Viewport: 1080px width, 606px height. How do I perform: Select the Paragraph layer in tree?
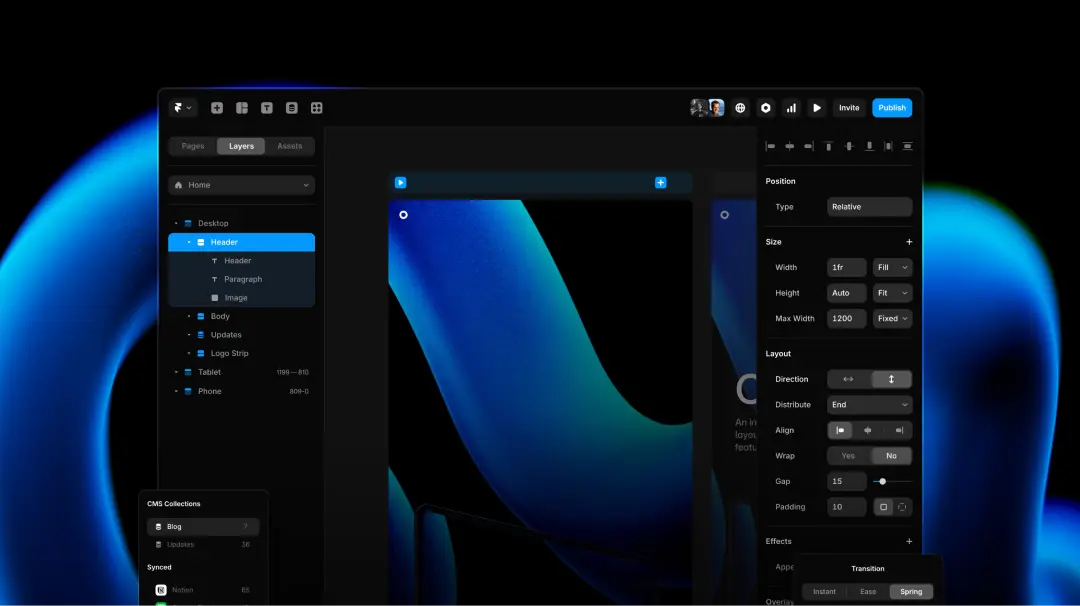pos(243,280)
